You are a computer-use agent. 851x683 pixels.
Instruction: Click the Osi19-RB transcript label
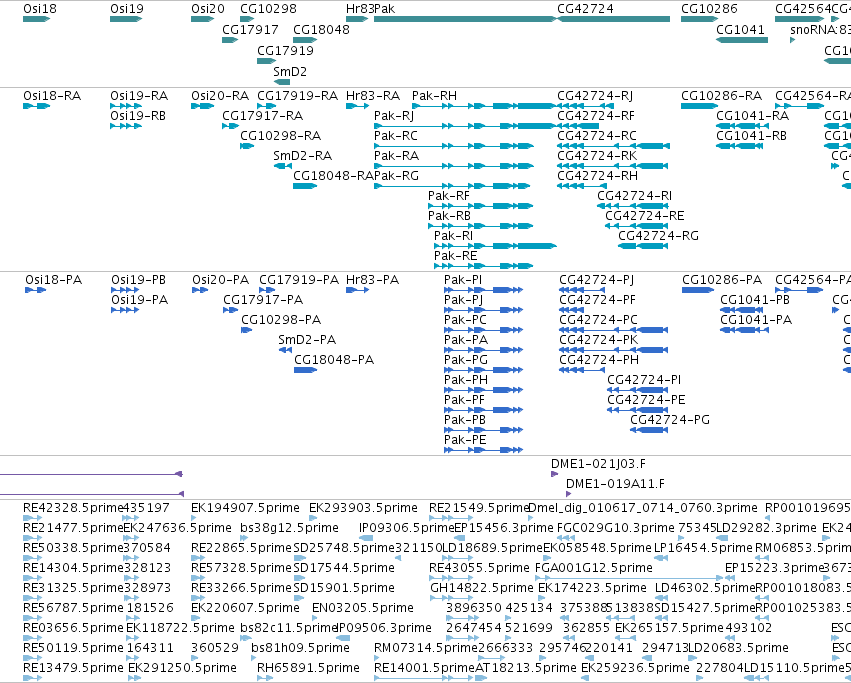click(138, 116)
